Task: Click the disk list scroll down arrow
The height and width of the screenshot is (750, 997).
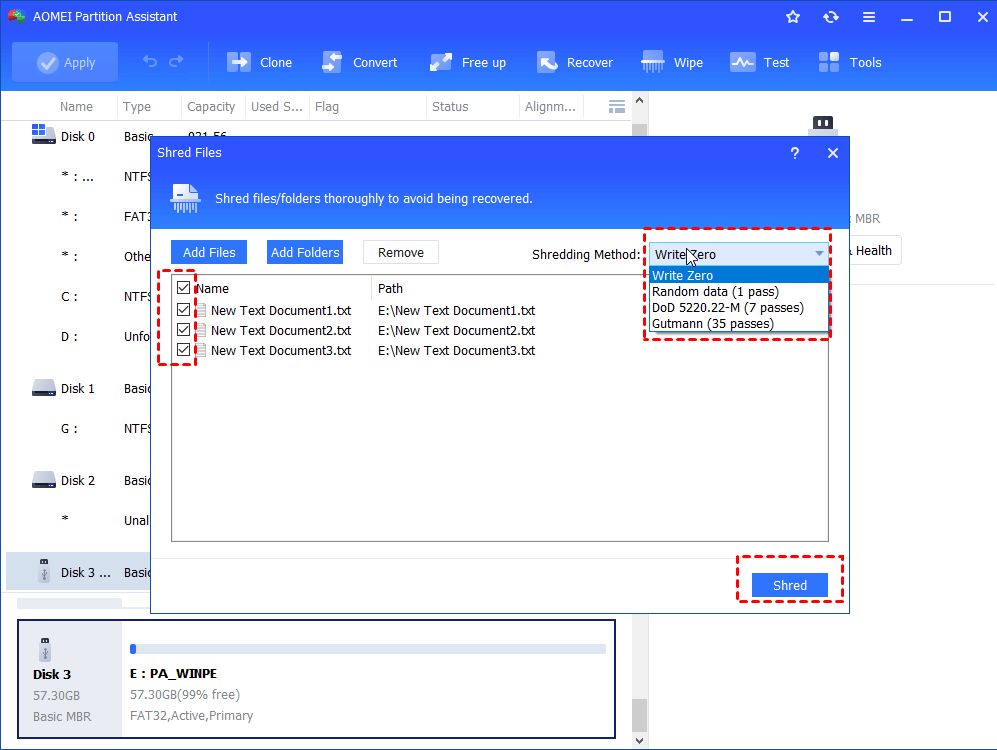Action: click(640, 740)
